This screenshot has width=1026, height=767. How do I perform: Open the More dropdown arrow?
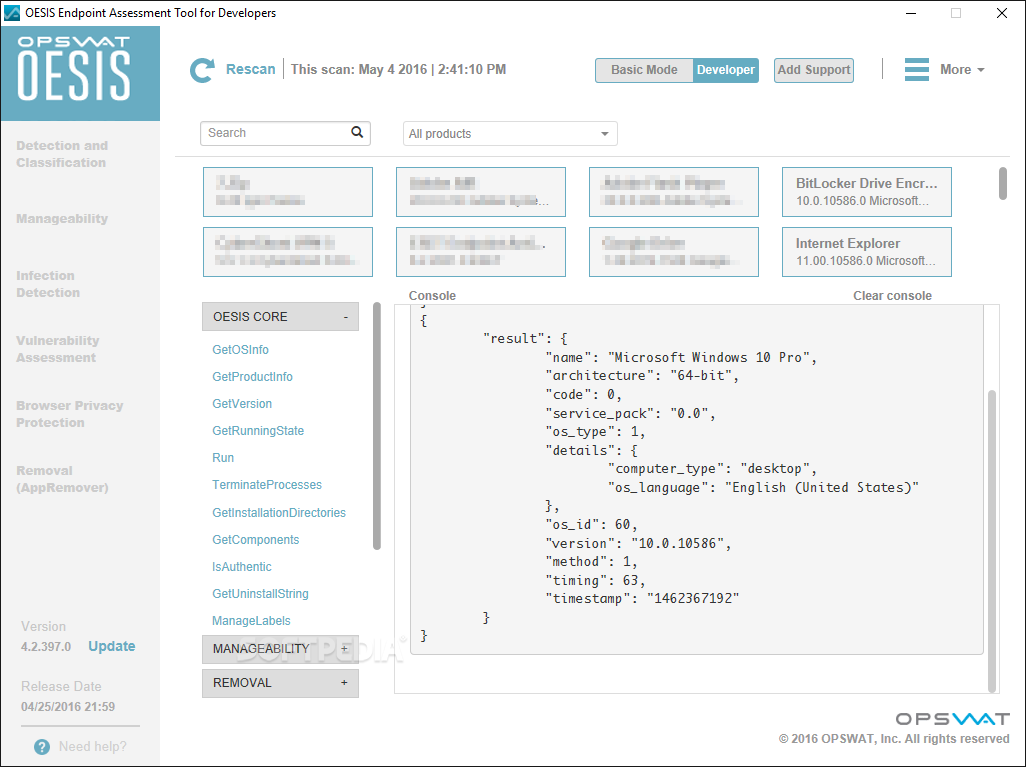[981, 70]
